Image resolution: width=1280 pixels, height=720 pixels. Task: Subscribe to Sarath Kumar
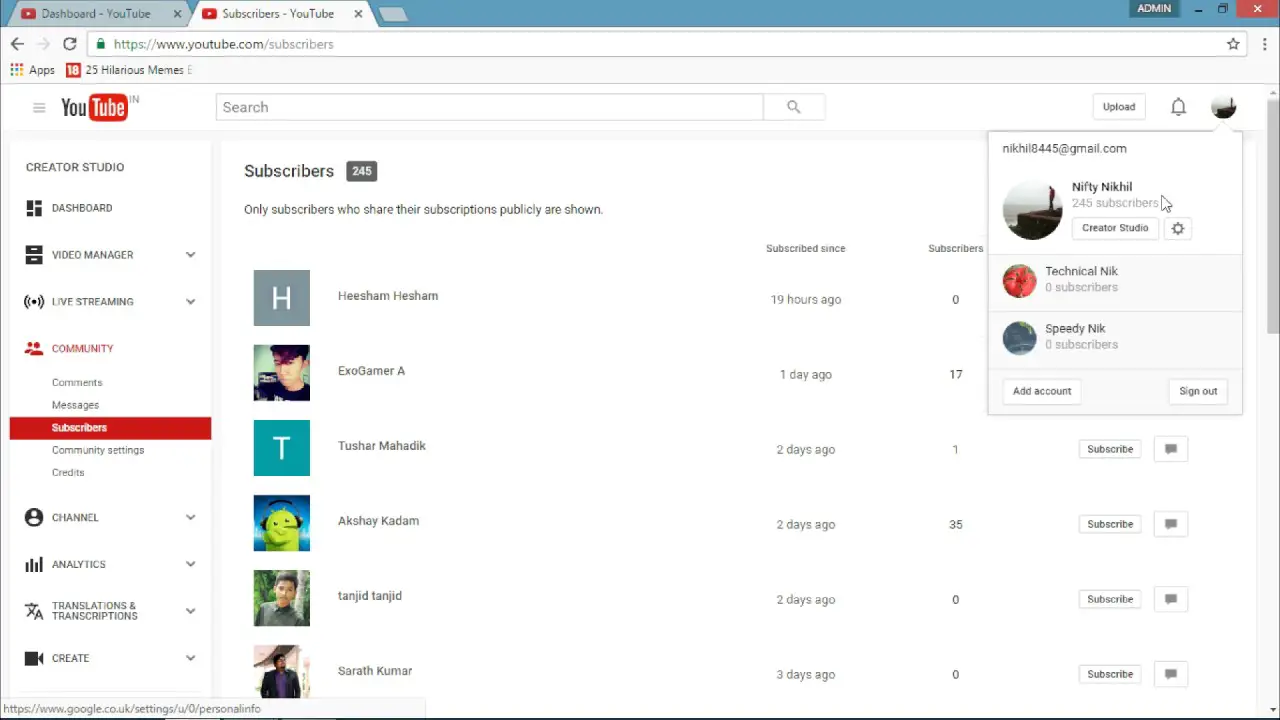[x=1110, y=674]
